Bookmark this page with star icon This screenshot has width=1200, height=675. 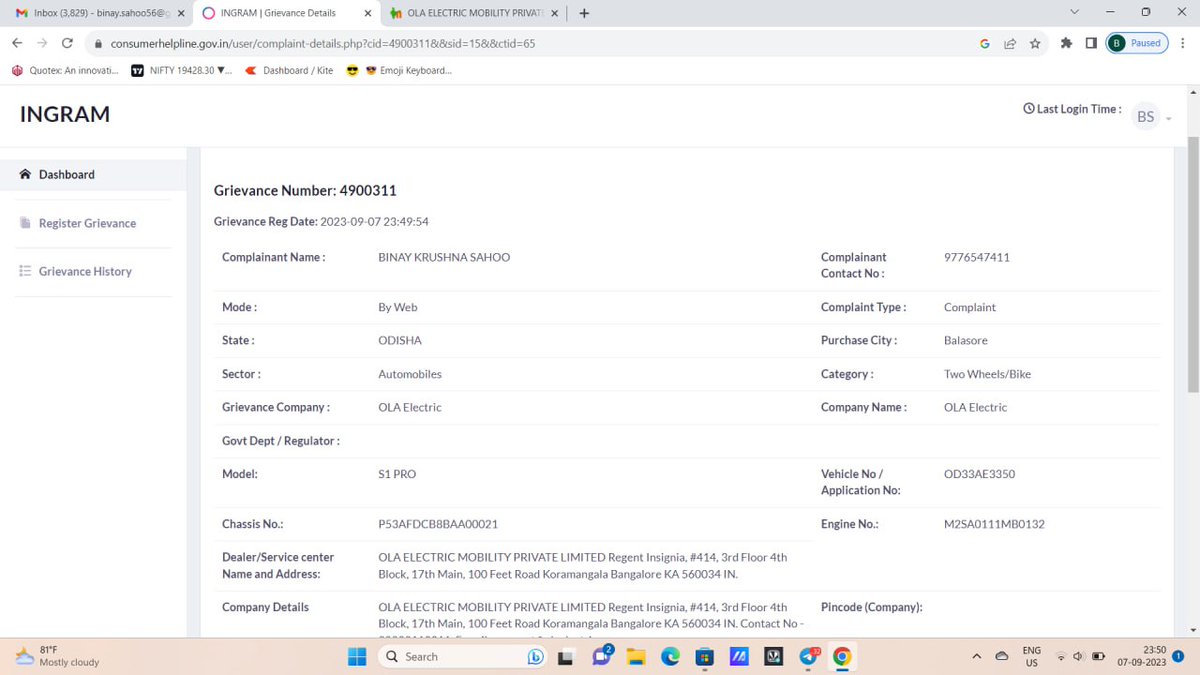click(1035, 43)
